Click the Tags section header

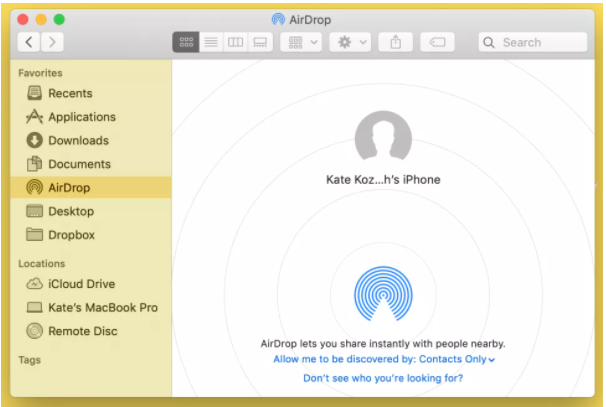tap(29, 360)
